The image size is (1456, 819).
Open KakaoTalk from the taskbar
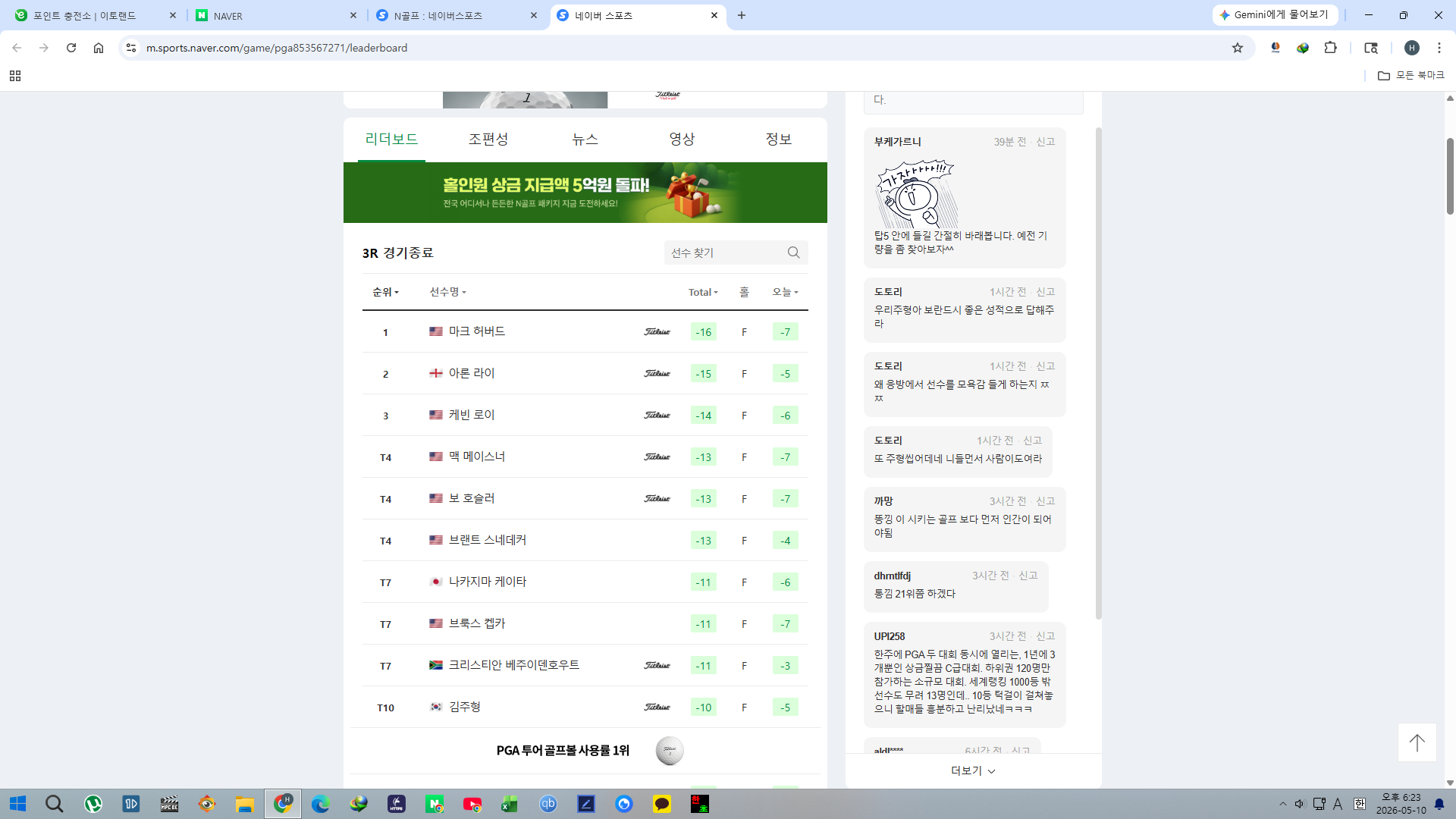662,804
